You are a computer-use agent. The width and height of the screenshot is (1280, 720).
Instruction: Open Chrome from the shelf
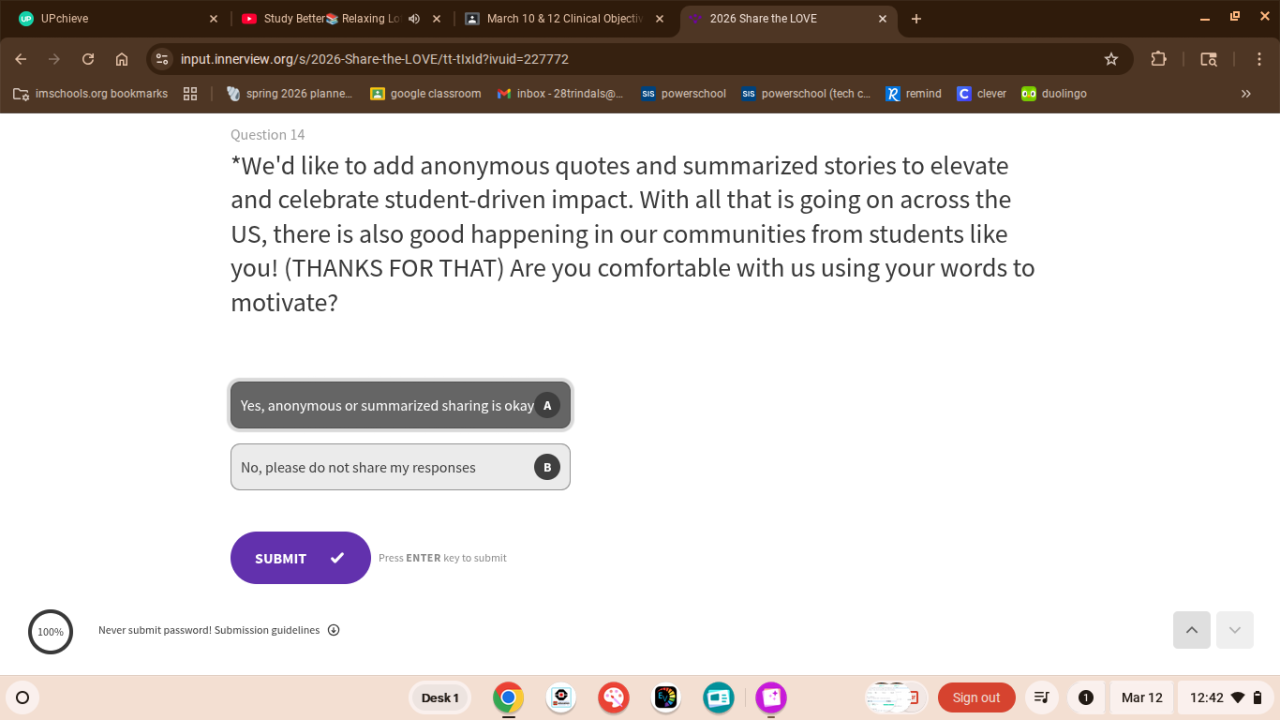pyautogui.click(x=508, y=698)
